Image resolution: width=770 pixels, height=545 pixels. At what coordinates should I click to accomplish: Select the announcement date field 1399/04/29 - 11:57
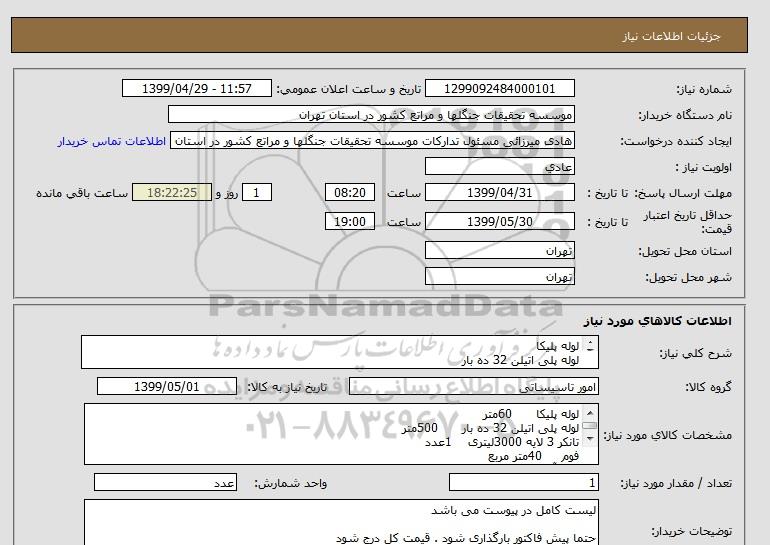point(196,89)
